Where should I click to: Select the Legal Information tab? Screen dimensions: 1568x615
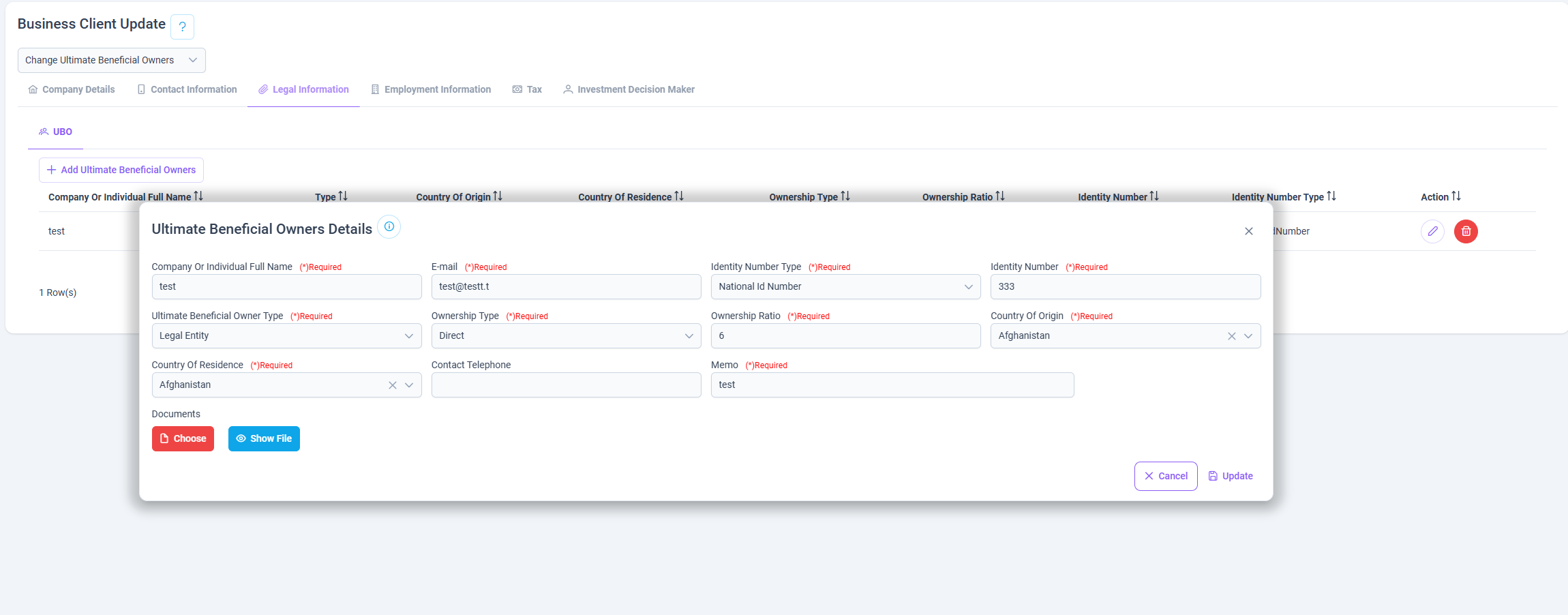pyautogui.click(x=303, y=89)
